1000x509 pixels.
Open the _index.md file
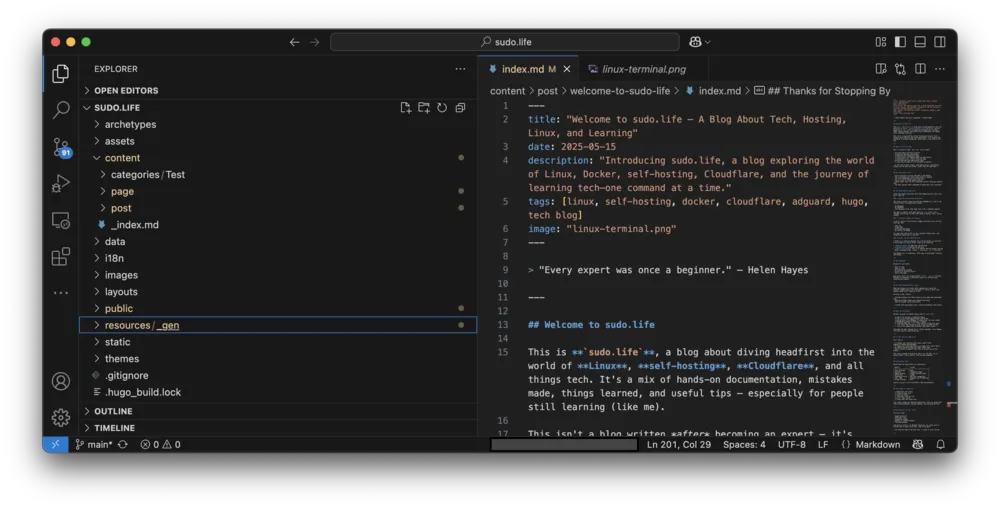click(x=278, y=225)
